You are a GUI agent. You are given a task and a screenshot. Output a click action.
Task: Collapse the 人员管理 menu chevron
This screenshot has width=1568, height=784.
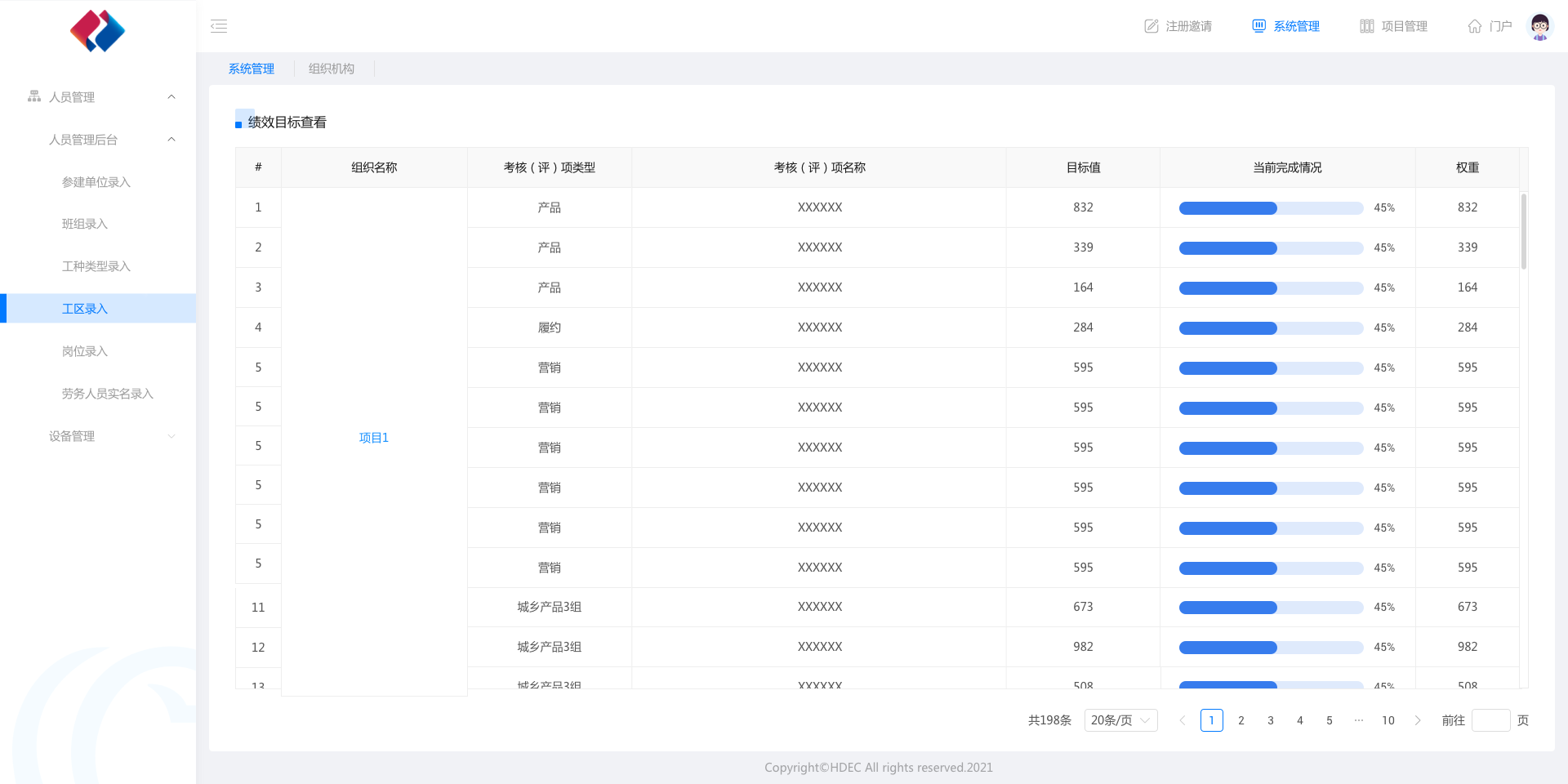click(x=171, y=96)
